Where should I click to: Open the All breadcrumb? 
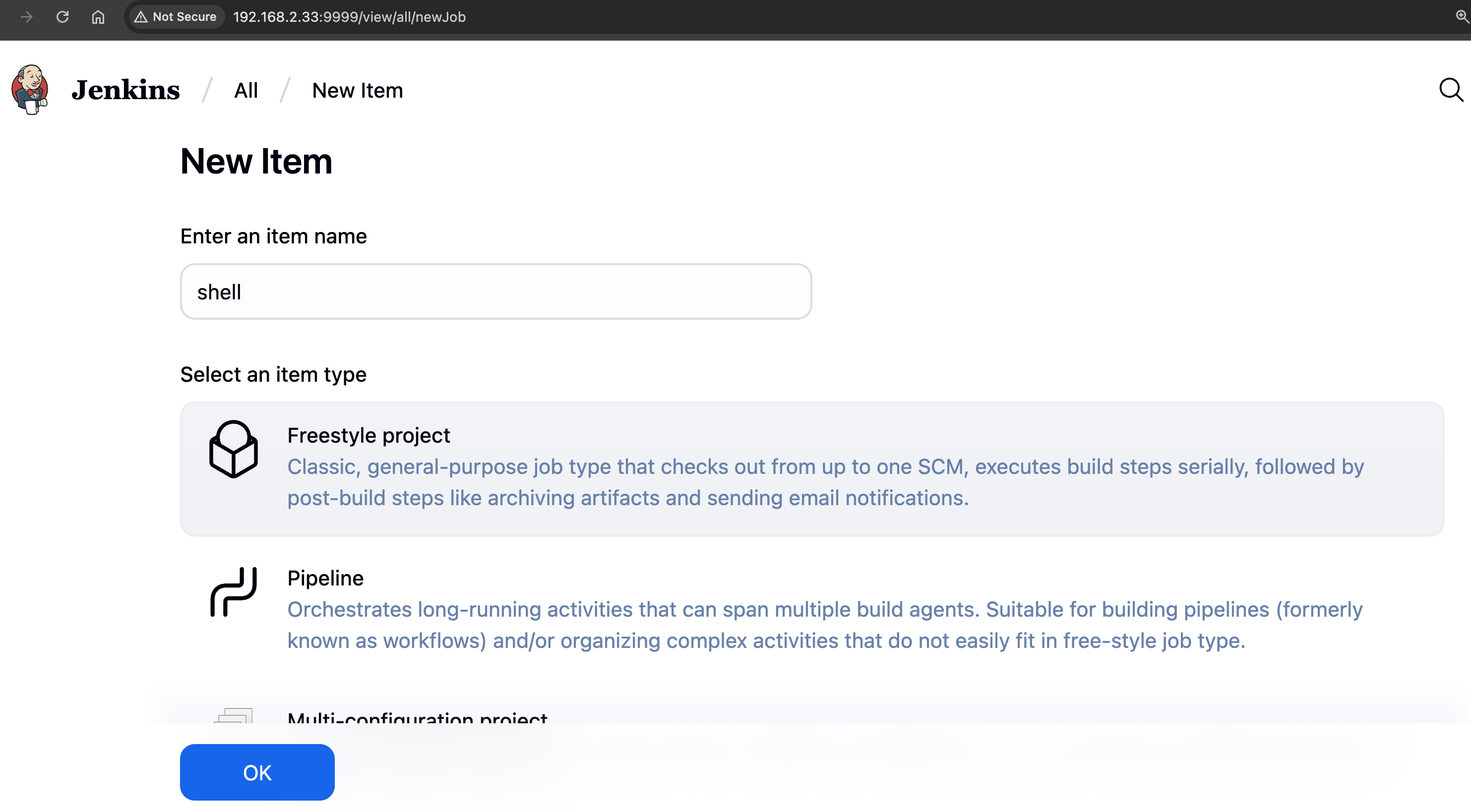pos(245,90)
